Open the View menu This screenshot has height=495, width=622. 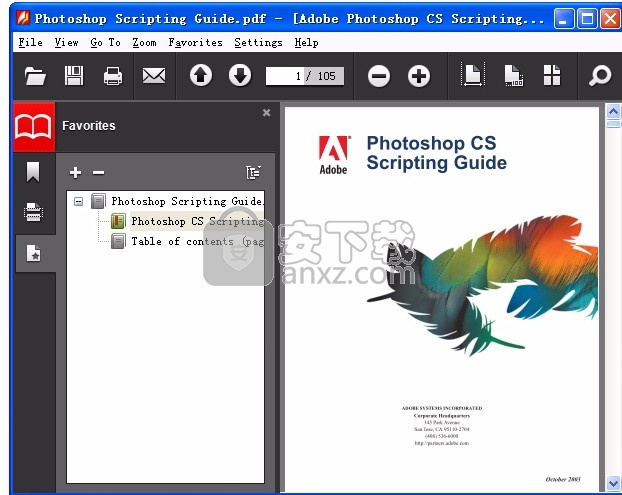66,42
